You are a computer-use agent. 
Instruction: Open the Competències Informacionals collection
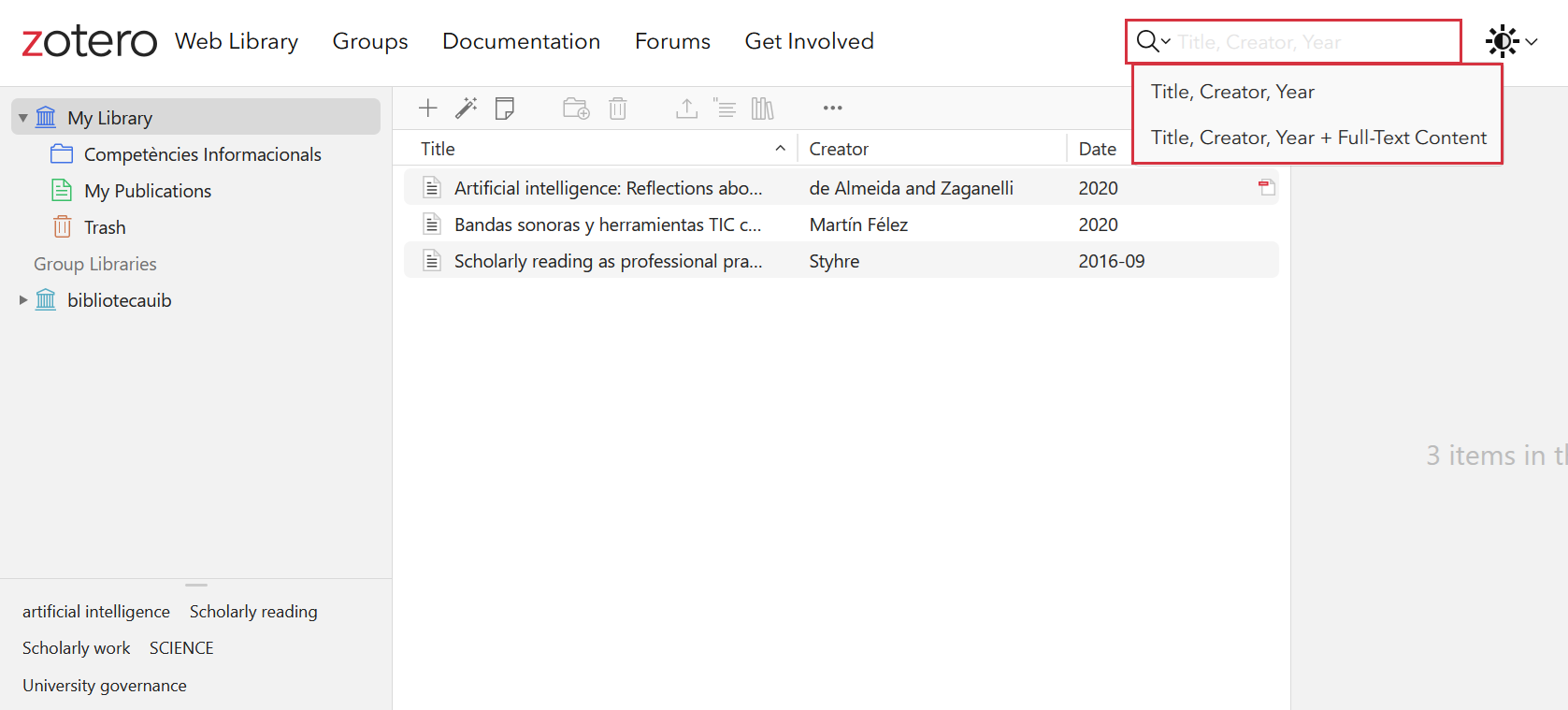(x=195, y=153)
